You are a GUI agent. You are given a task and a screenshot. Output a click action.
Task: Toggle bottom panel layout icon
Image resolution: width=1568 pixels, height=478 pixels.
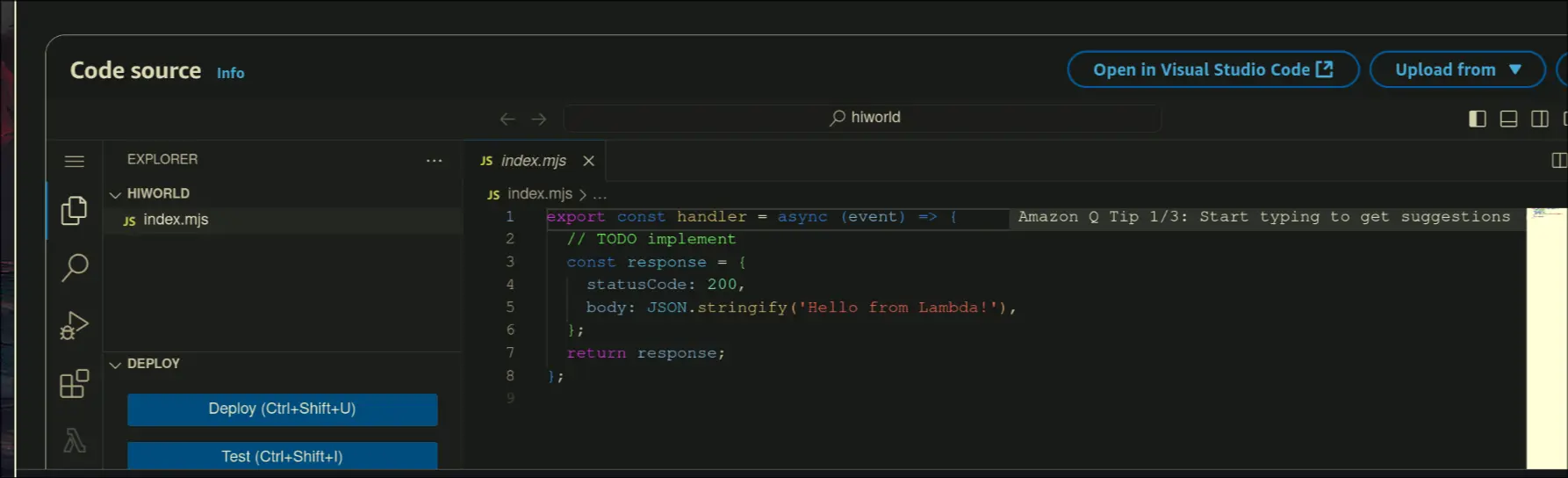[1508, 119]
